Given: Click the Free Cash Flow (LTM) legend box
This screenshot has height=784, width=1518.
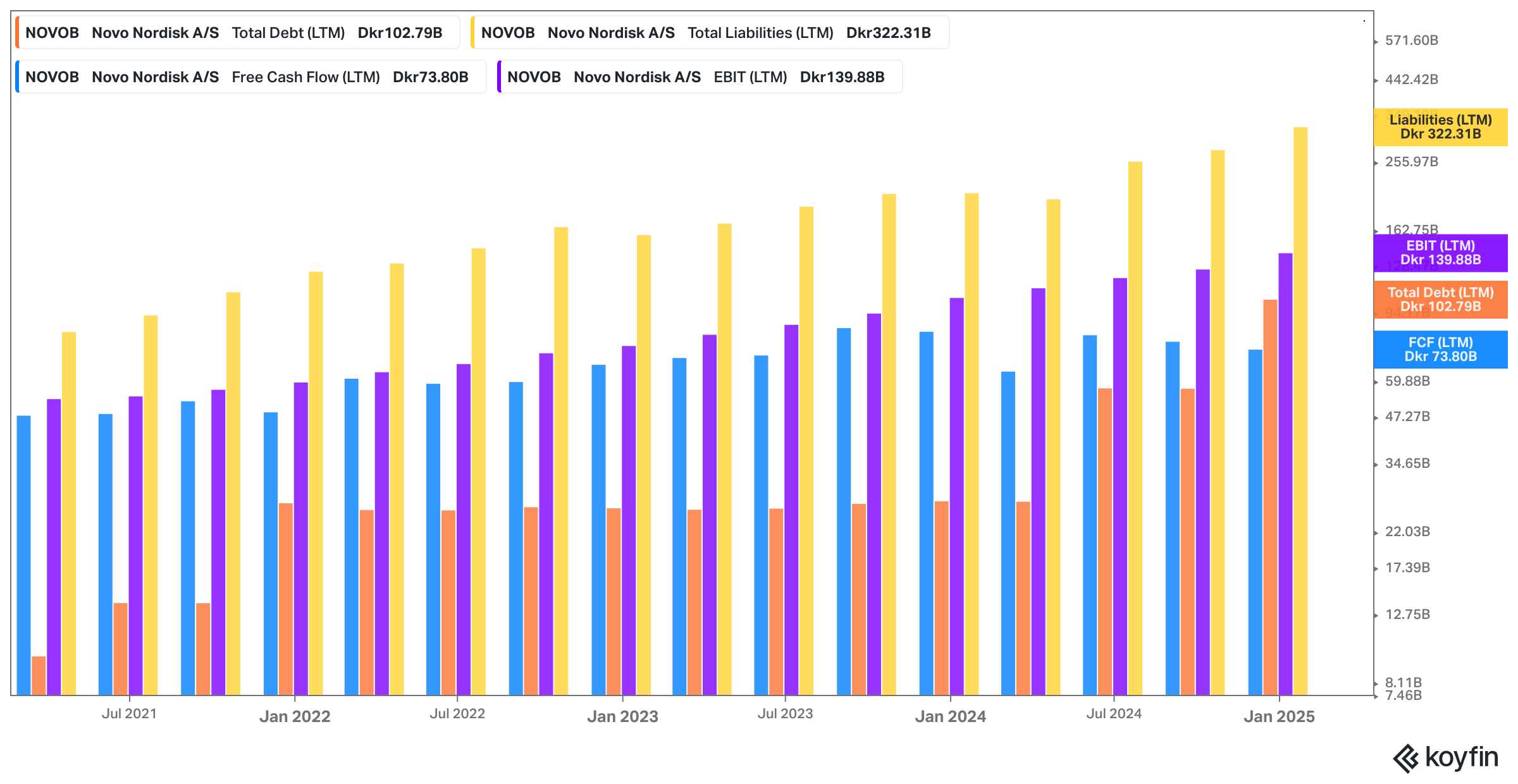Looking at the screenshot, I should coord(250,77).
